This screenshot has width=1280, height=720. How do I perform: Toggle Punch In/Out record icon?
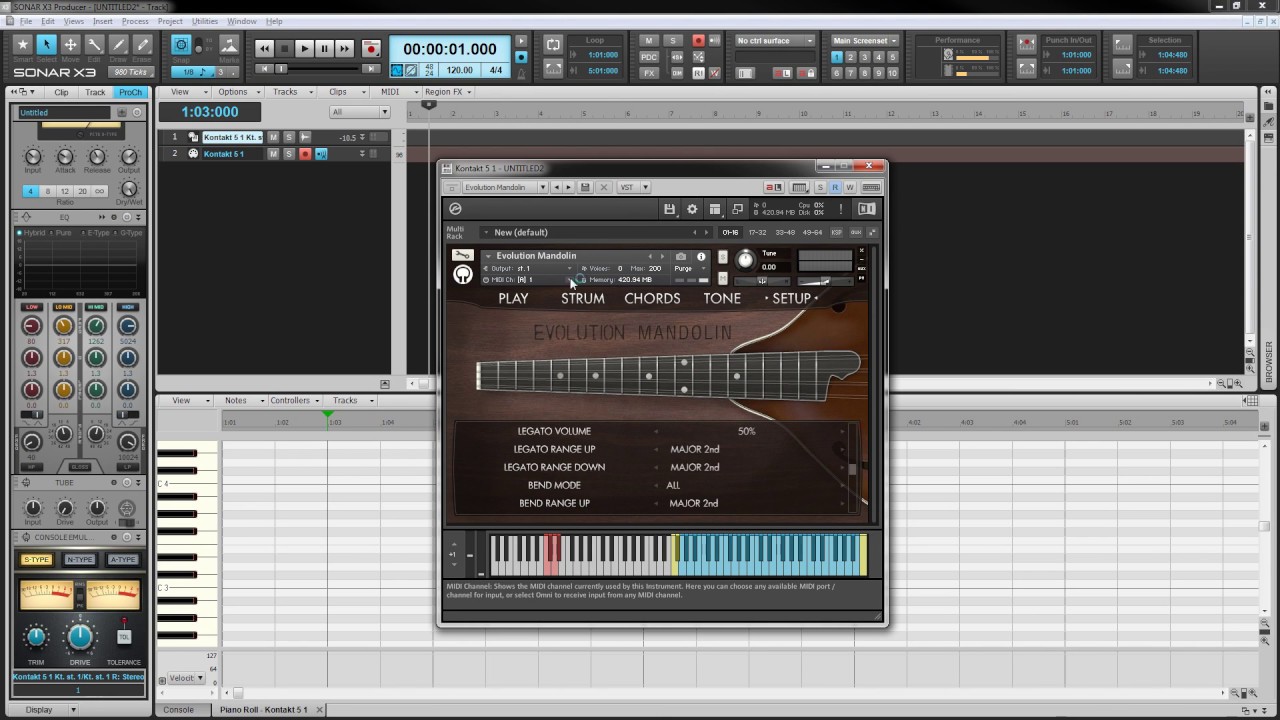click(x=1026, y=45)
